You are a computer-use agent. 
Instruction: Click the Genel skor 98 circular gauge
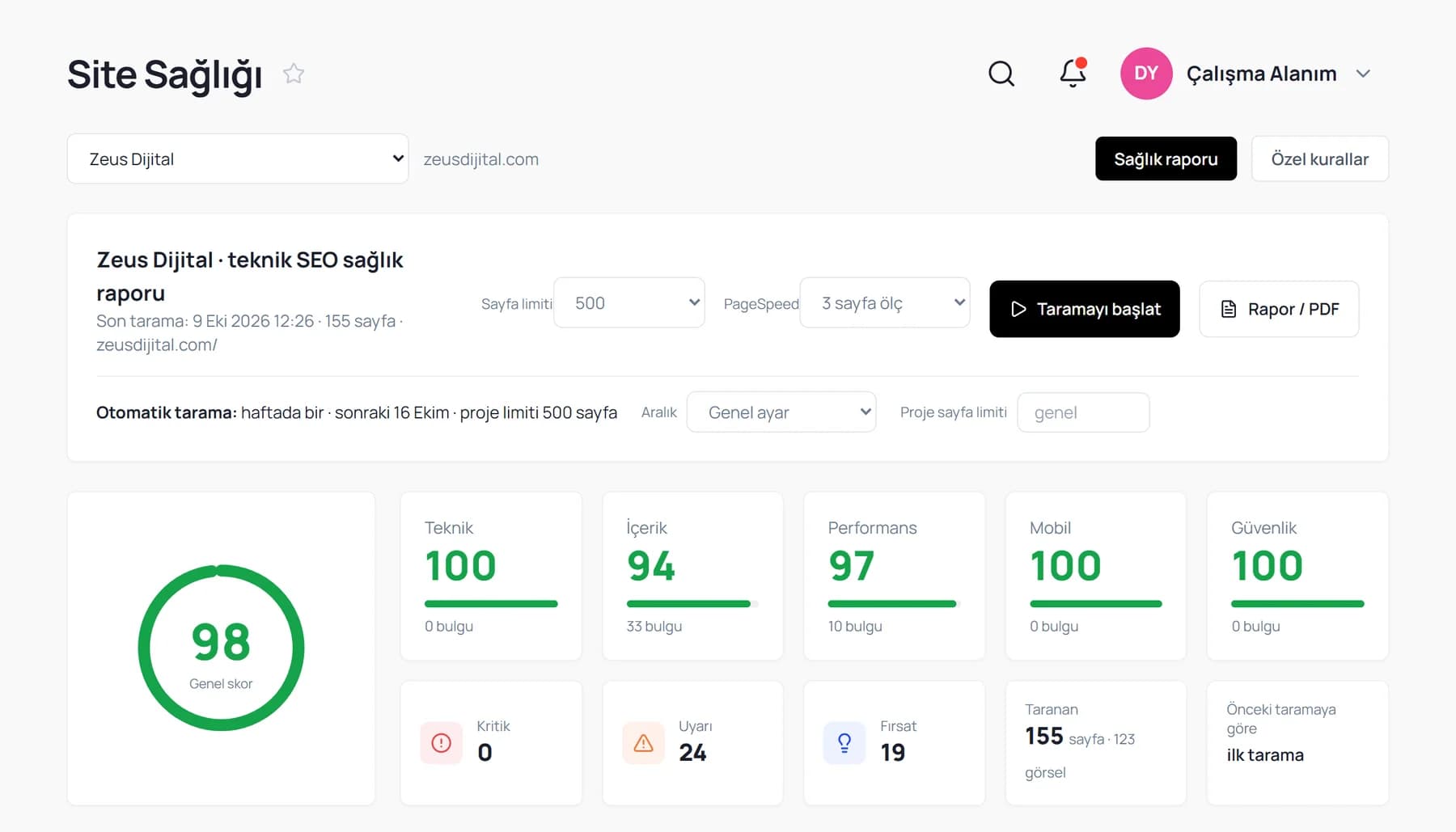[x=221, y=648]
